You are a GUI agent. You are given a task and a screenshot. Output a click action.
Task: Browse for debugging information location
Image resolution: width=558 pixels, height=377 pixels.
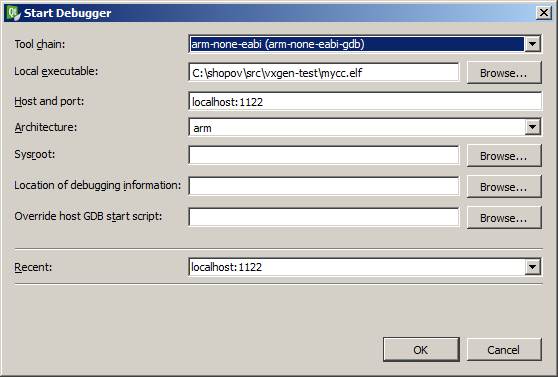pyautogui.click(x=504, y=187)
